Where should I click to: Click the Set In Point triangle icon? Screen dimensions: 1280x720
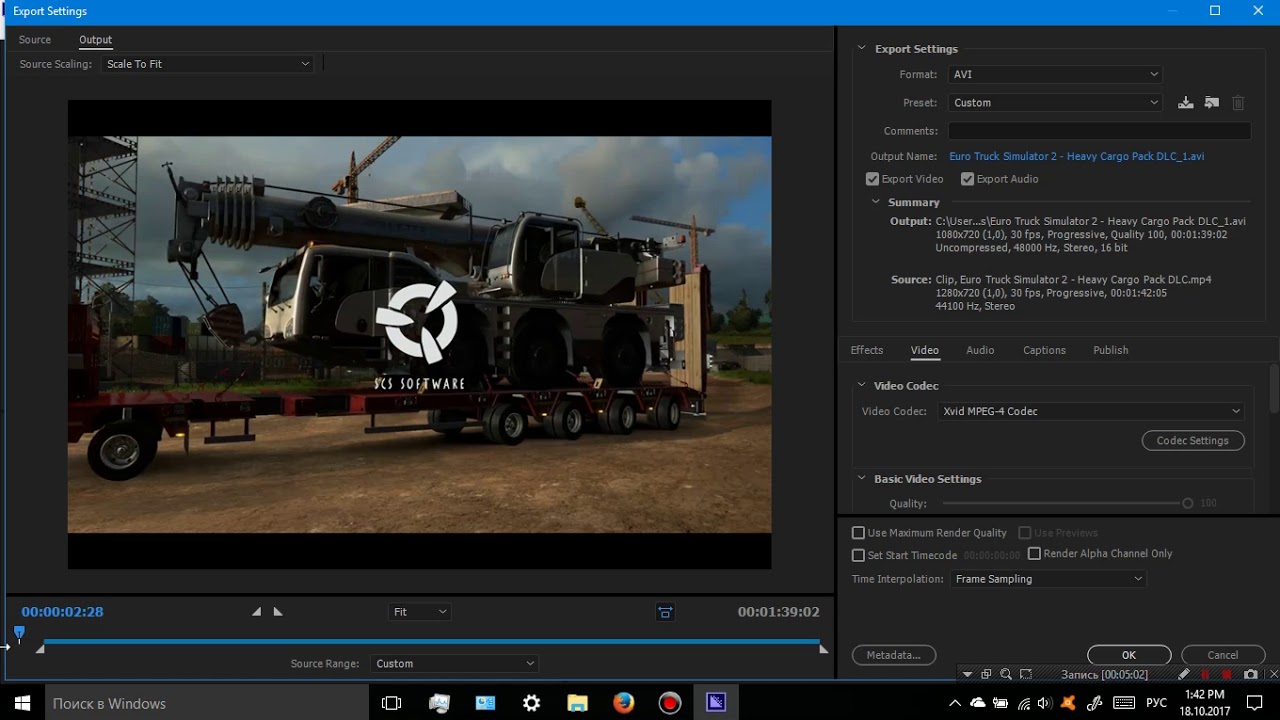point(256,611)
